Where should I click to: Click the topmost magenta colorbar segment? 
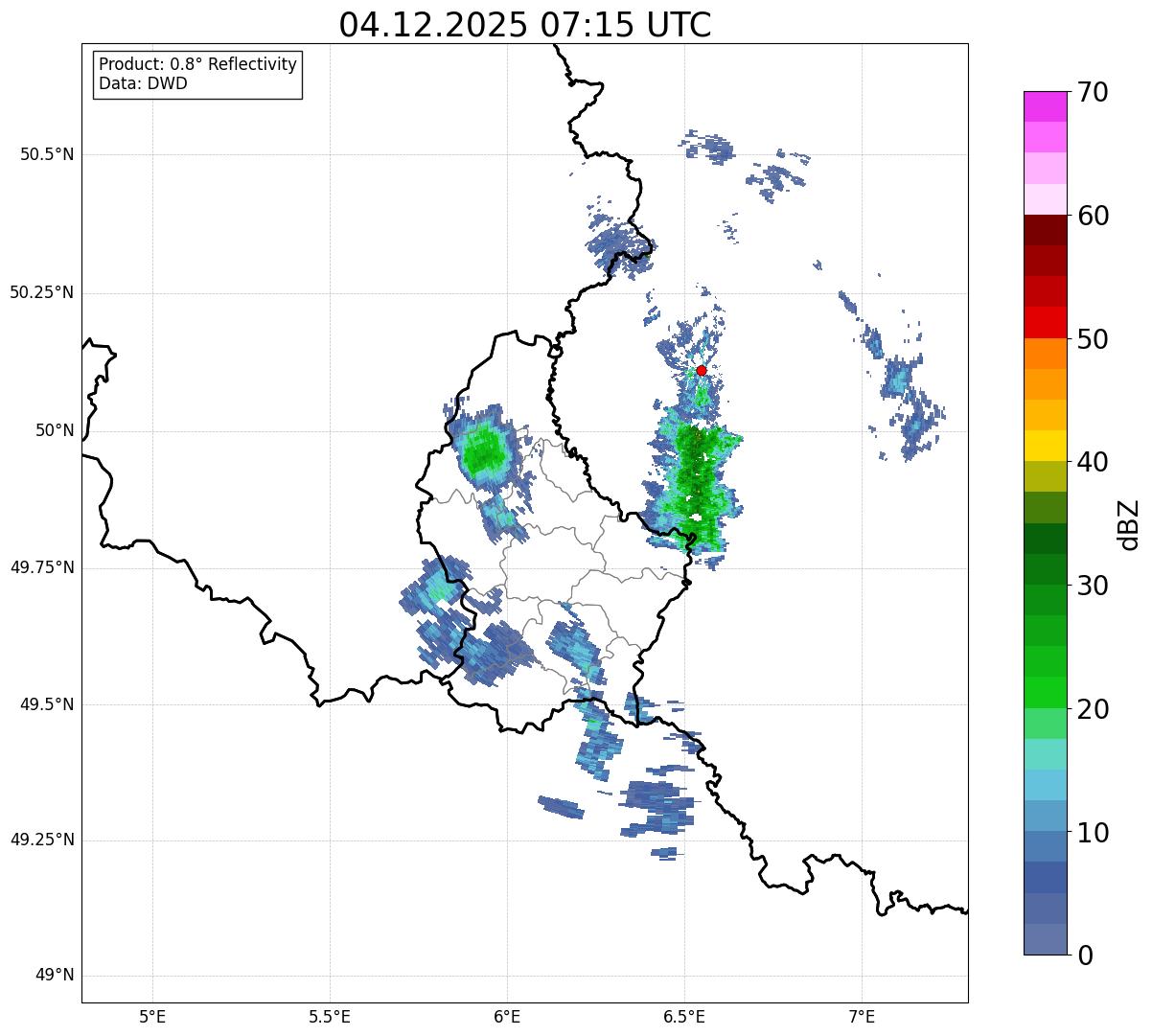click(1046, 106)
